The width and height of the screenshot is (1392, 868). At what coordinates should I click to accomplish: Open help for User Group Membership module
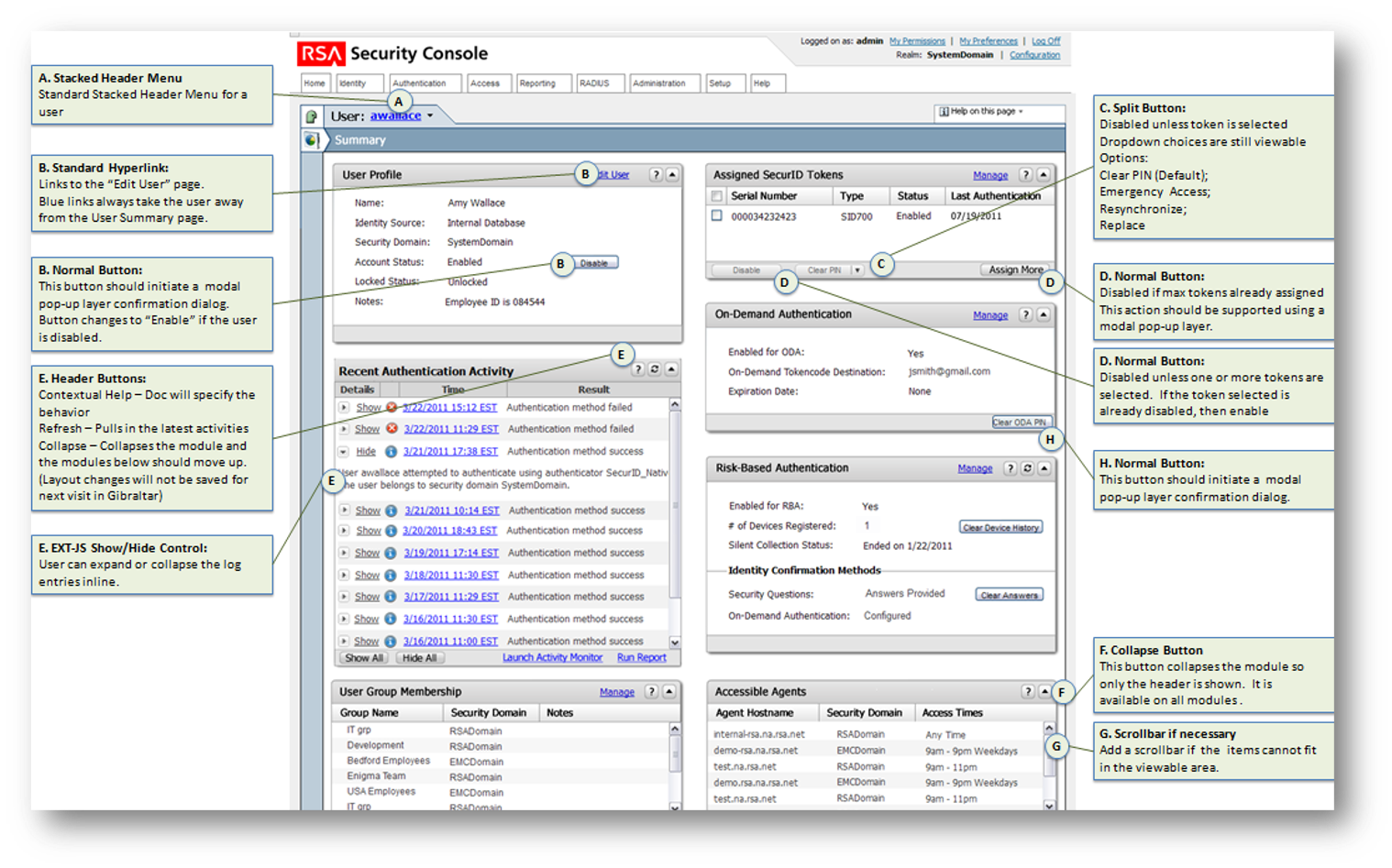click(652, 692)
